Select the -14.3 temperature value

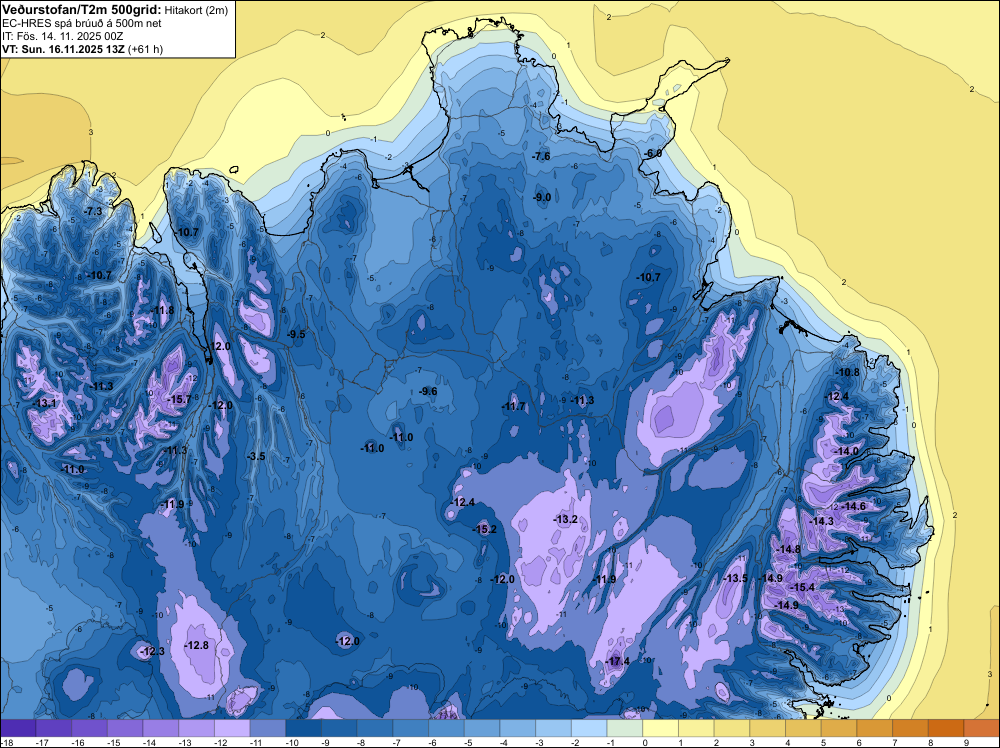pyautogui.click(x=821, y=521)
